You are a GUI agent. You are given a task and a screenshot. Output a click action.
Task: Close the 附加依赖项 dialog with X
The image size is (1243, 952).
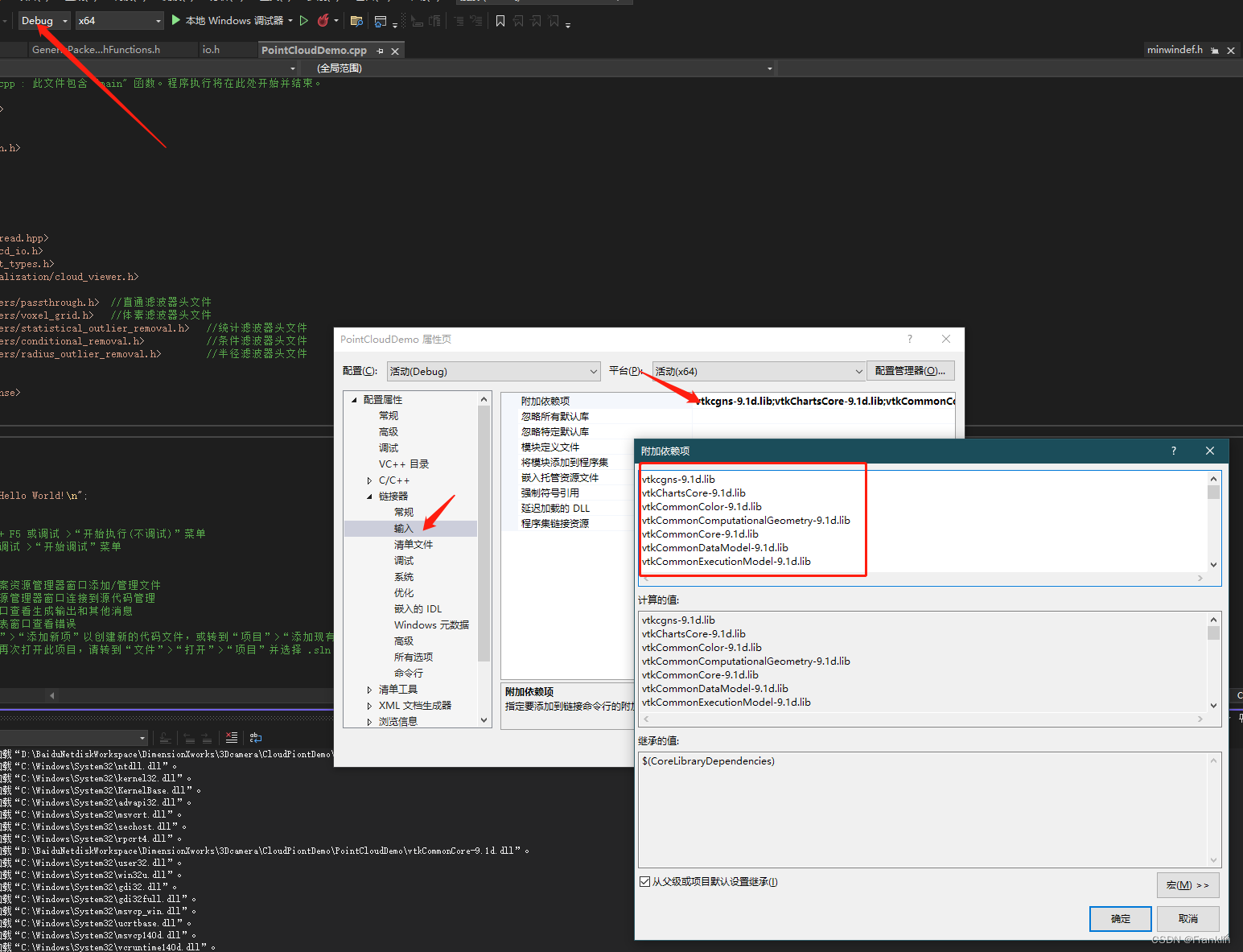click(1210, 451)
